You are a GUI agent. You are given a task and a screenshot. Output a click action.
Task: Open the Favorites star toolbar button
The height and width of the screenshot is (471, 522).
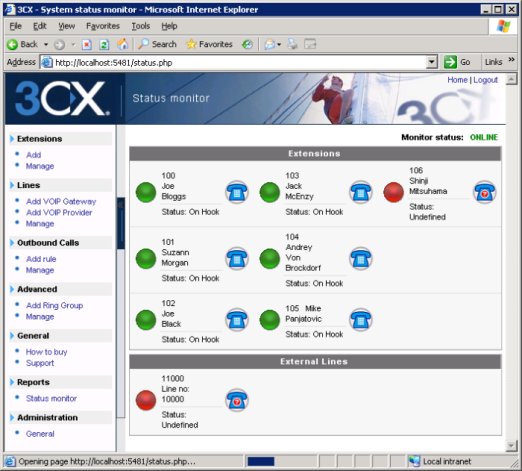coord(209,44)
